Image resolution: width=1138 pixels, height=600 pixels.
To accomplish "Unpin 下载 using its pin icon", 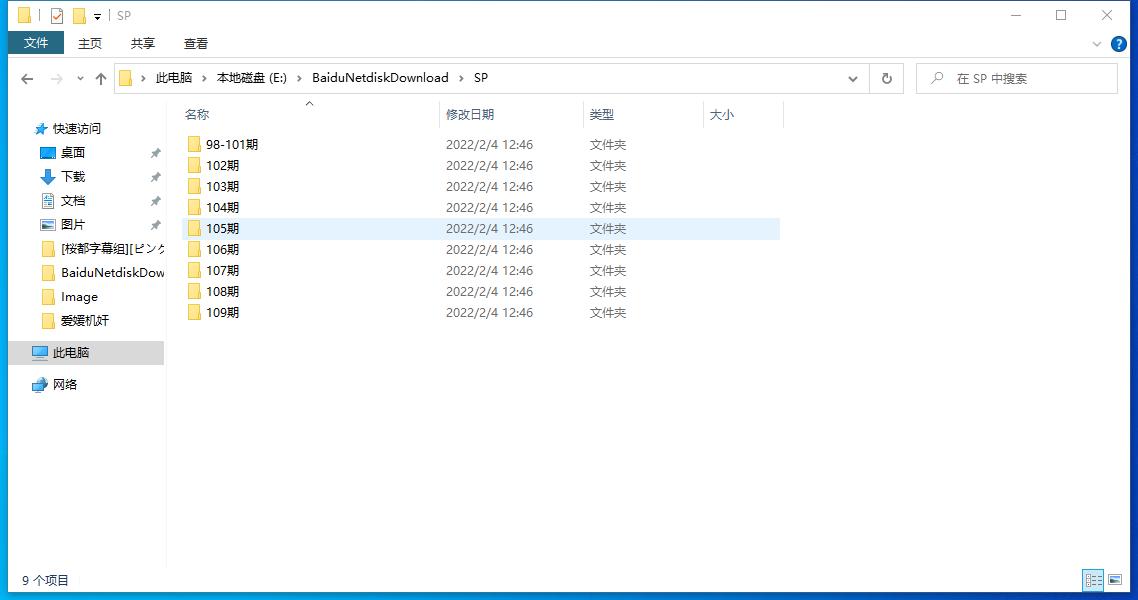I will pos(155,177).
